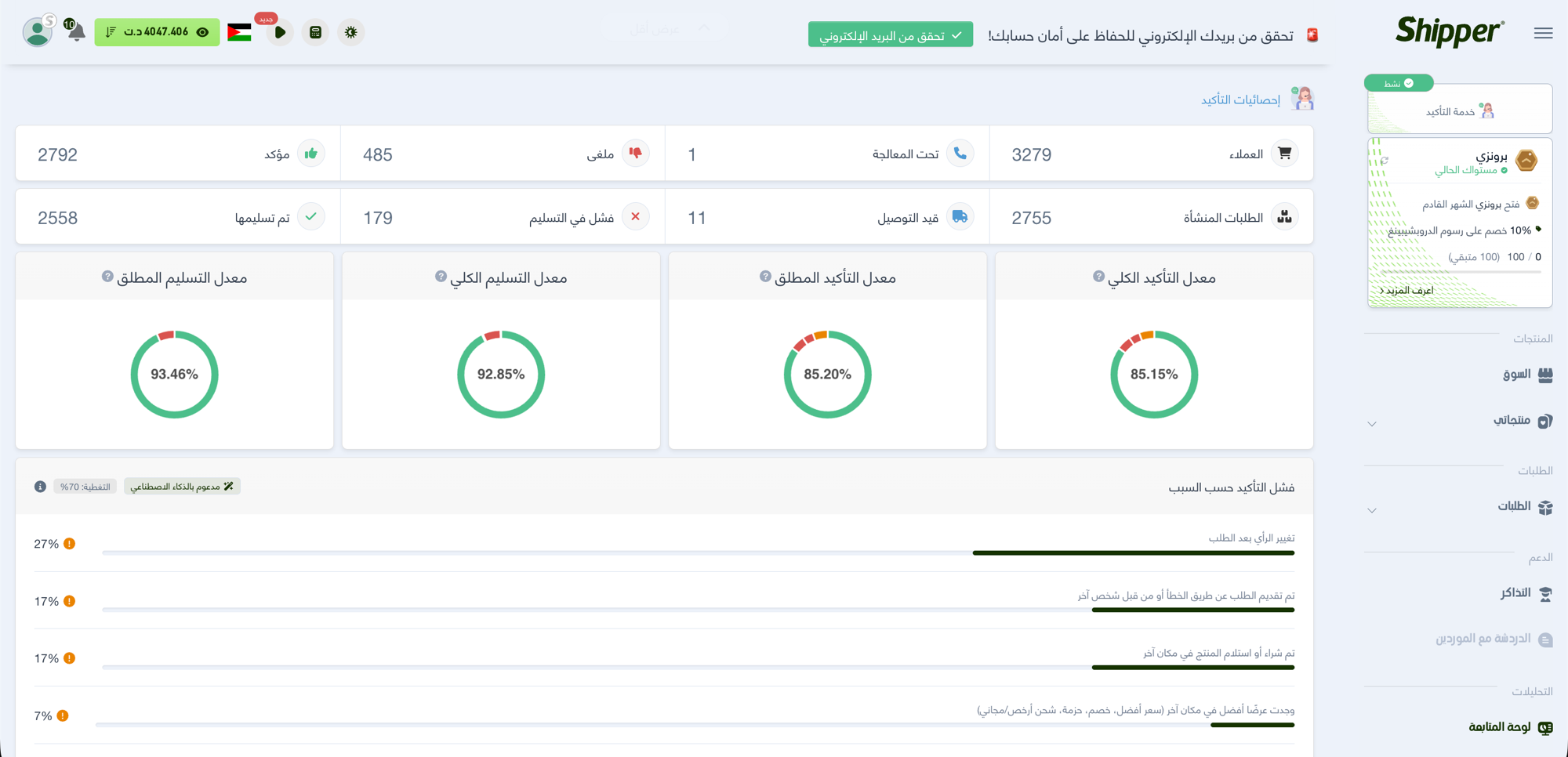Toggle balance visibility with the eye icon

point(202,33)
